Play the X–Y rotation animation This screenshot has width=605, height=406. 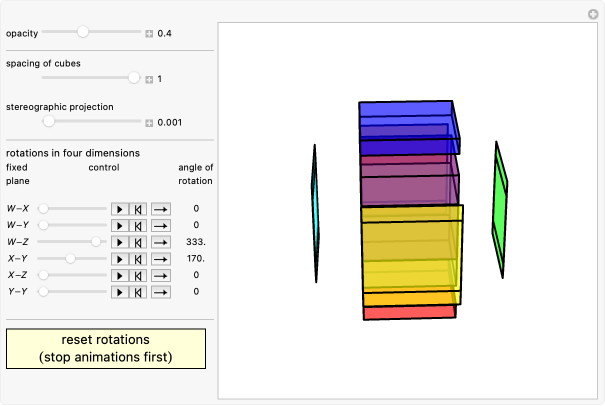tap(120, 259)
